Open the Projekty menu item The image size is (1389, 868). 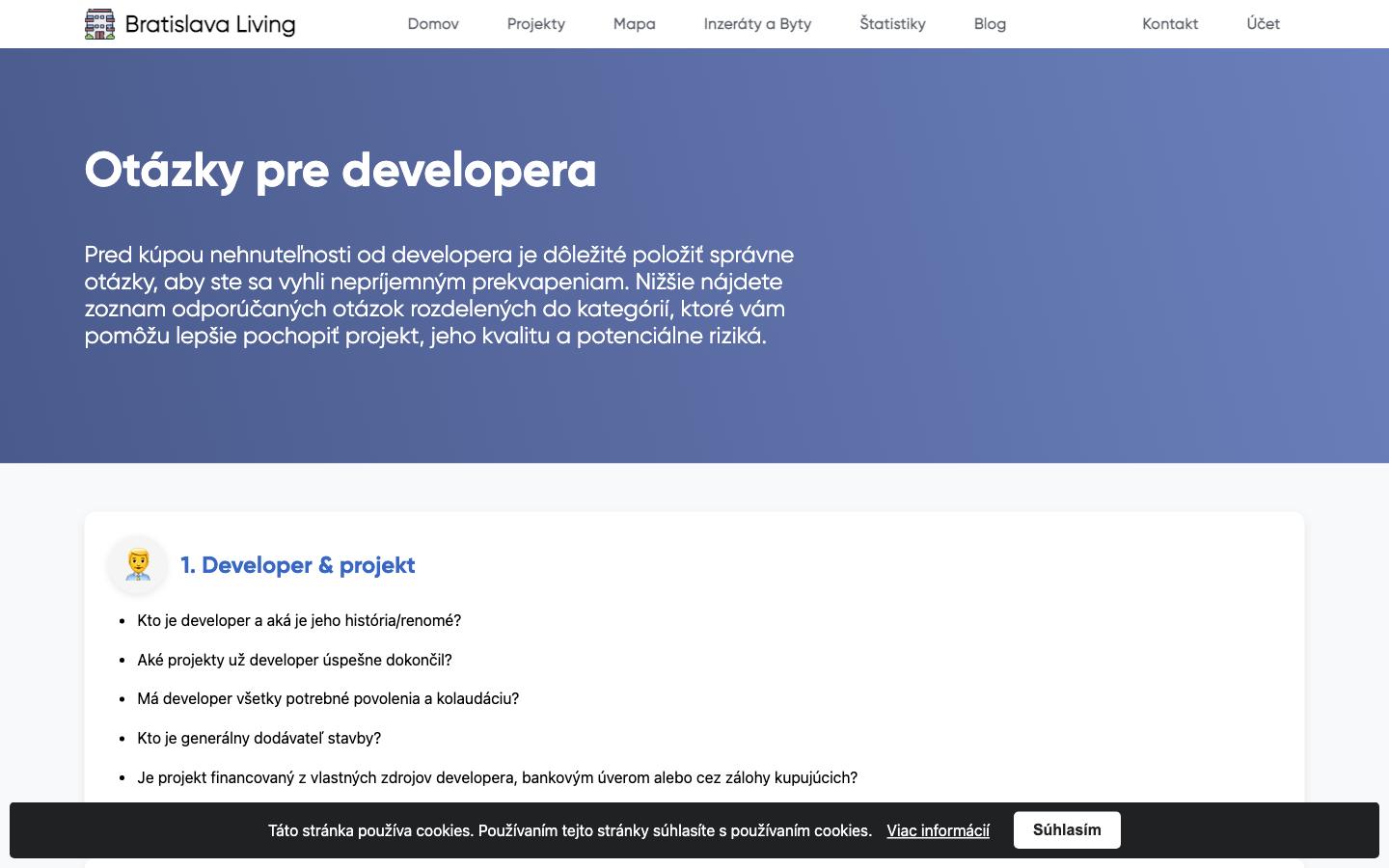(536, 24)
